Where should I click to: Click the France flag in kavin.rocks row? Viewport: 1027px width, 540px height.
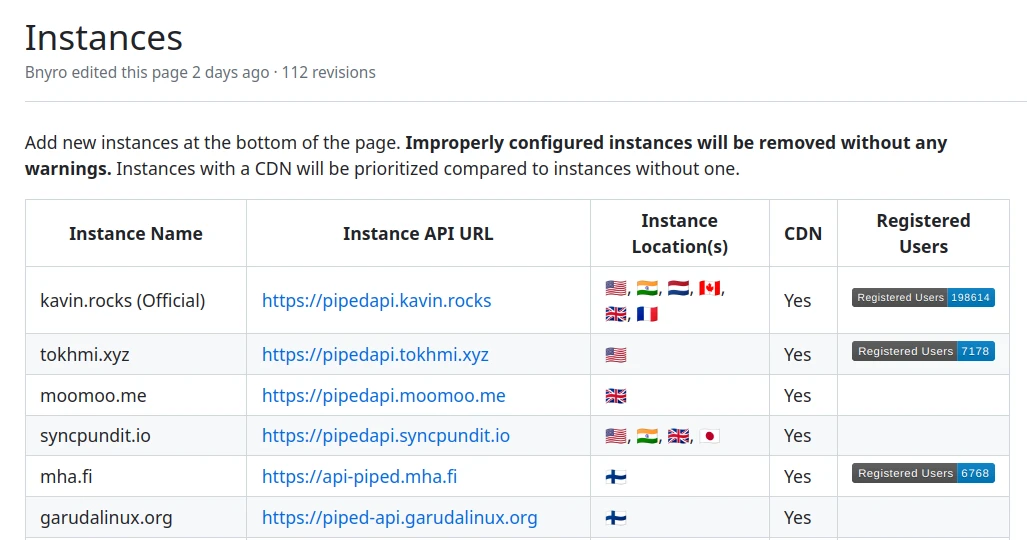tap(647, 313)
